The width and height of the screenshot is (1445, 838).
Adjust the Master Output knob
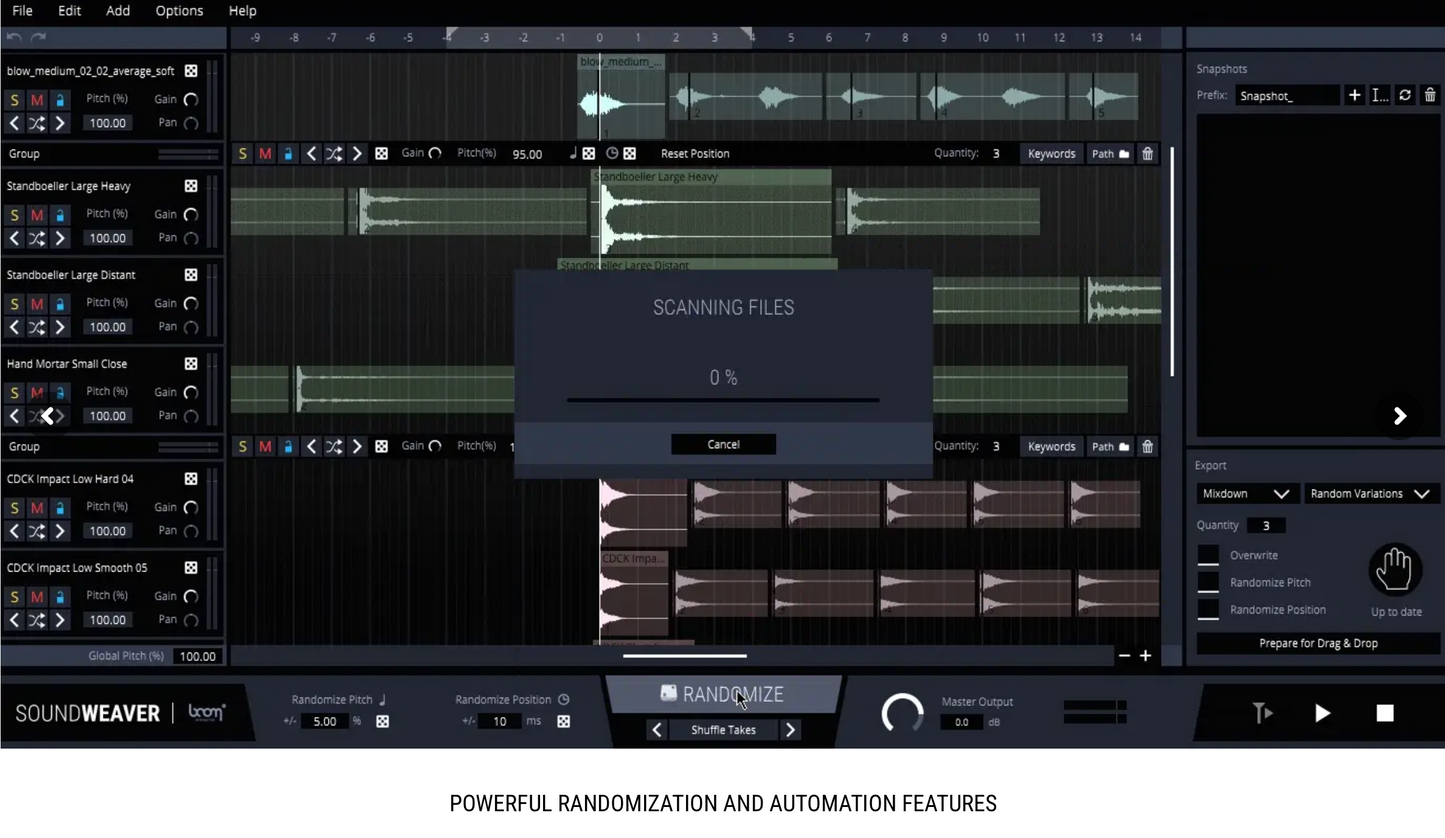pyautogui.click(x=902, y=713)
